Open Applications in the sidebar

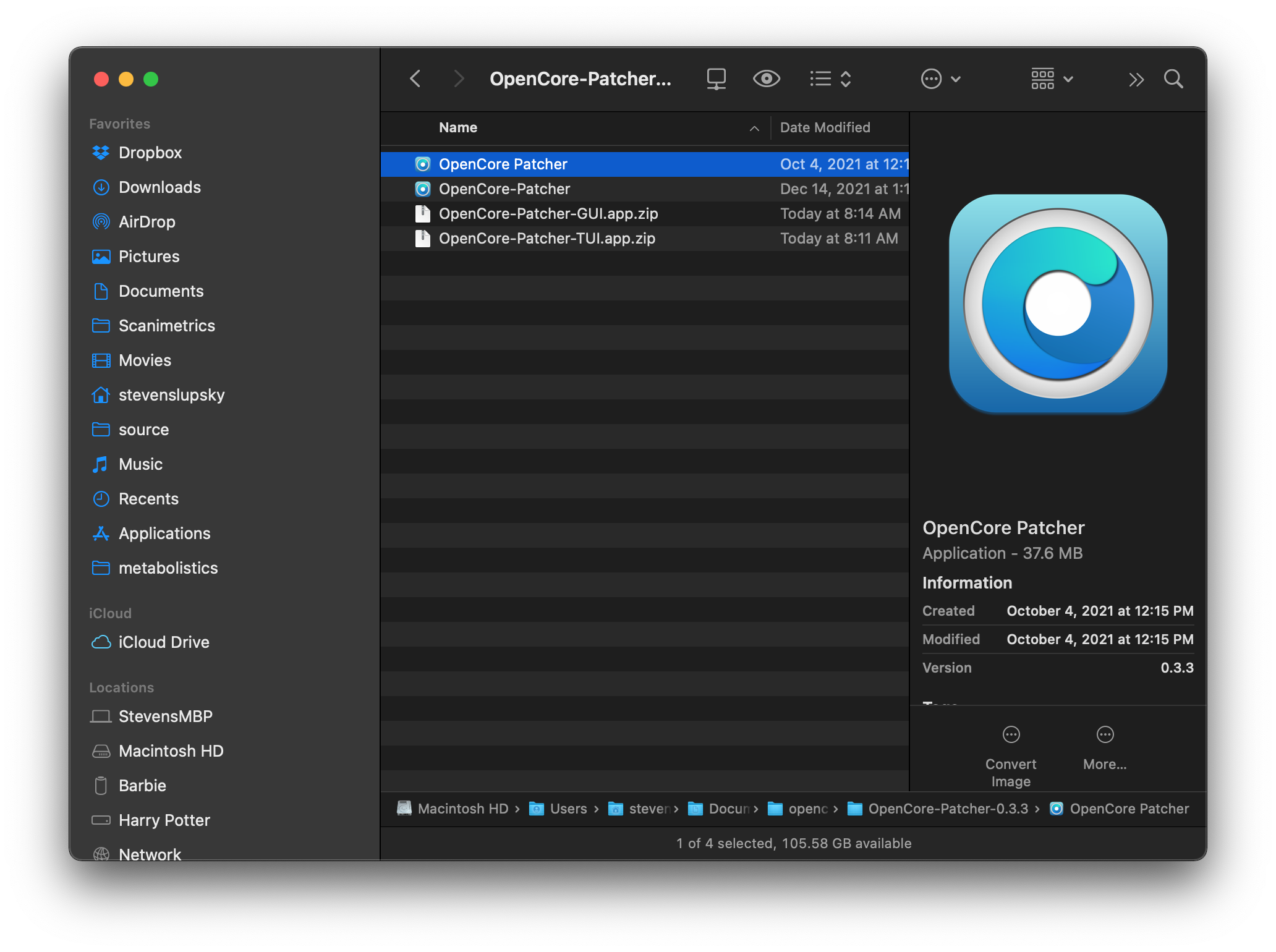tap(164, 533)
